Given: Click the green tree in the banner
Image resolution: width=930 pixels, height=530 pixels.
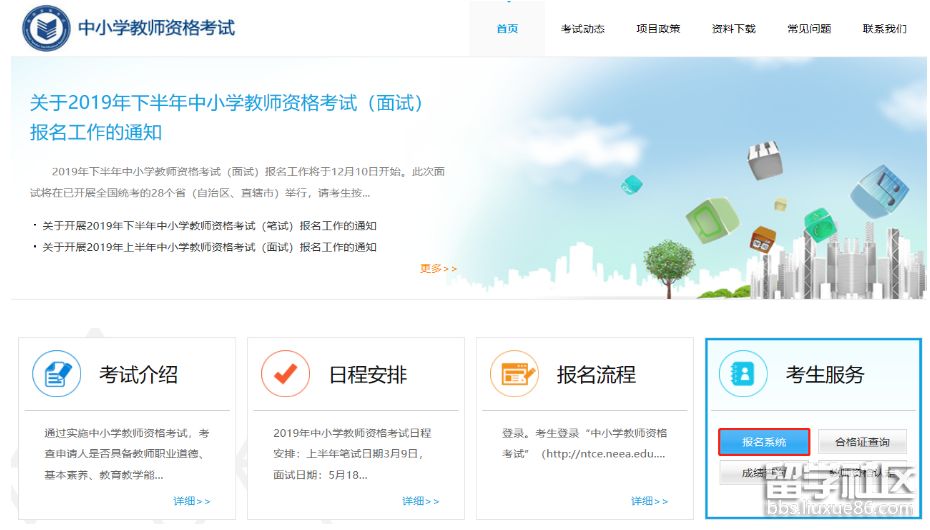Looking at the screenshot, I should pyautogui.click(x=669, y=269).
